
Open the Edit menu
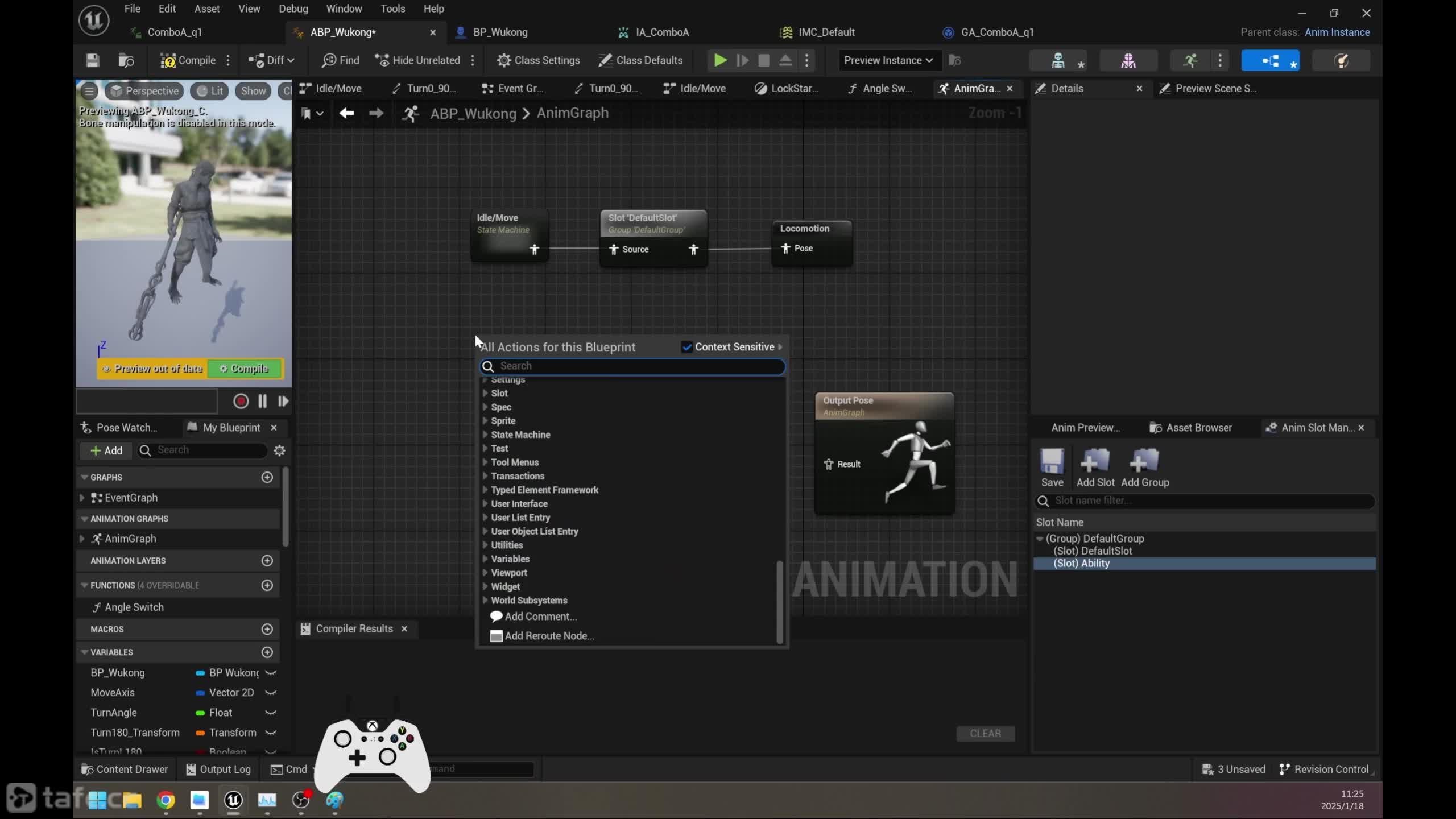pyautogui.click(x=167, y=9)
